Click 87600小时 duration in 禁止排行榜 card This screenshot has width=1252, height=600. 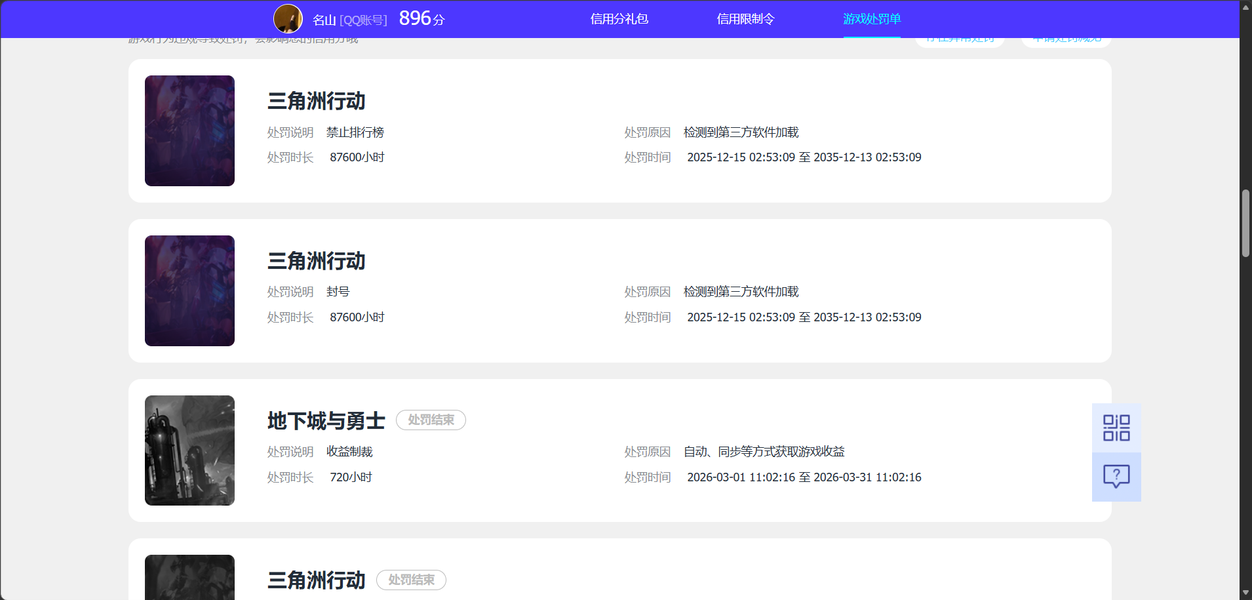coord(357,157)
